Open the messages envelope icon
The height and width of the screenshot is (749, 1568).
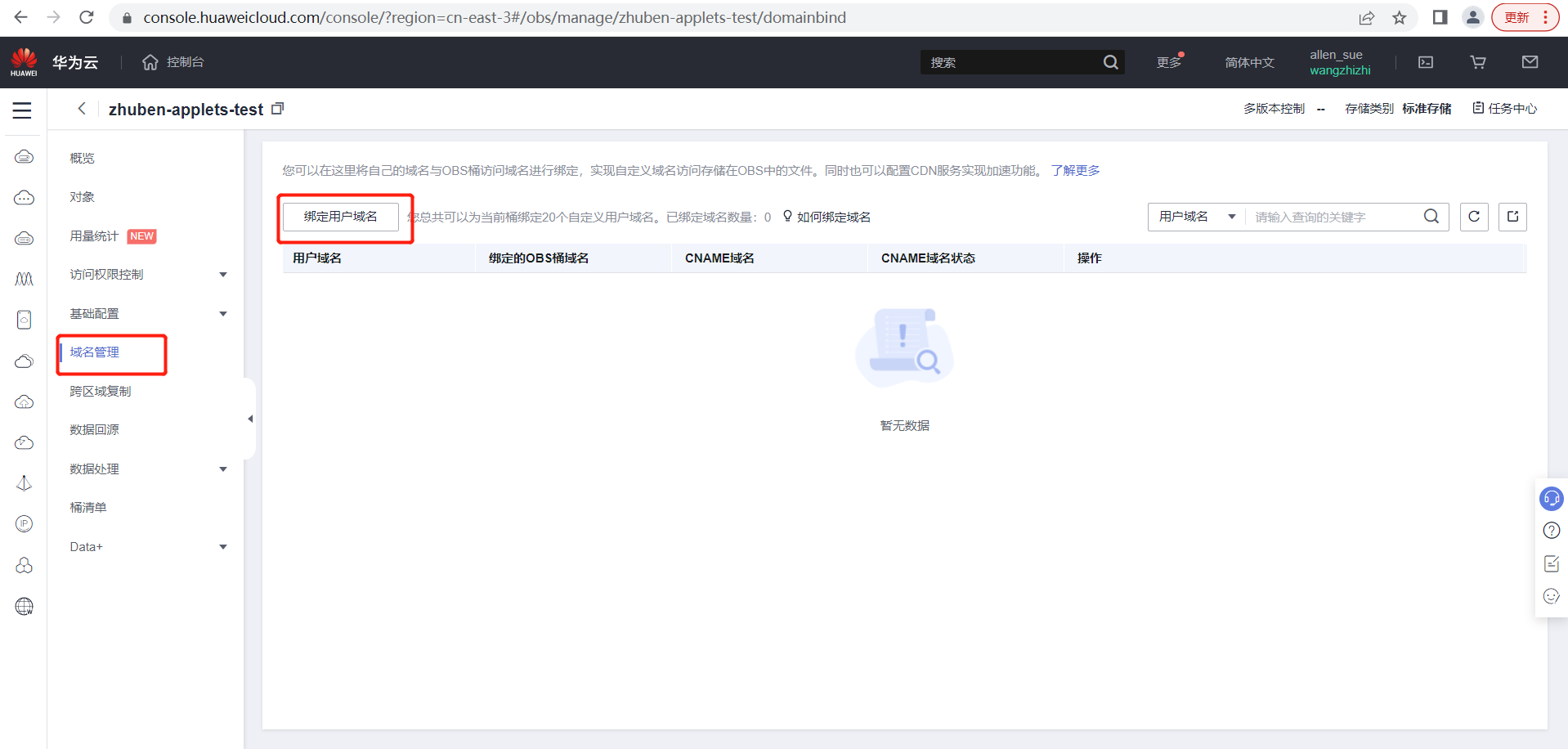(x=1530, y=62)
